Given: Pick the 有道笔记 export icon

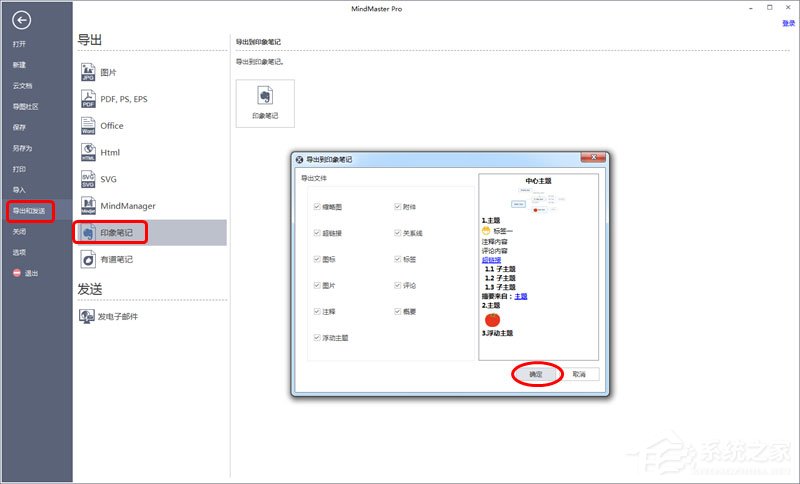Looking at the screenshot, I should 88,259.
